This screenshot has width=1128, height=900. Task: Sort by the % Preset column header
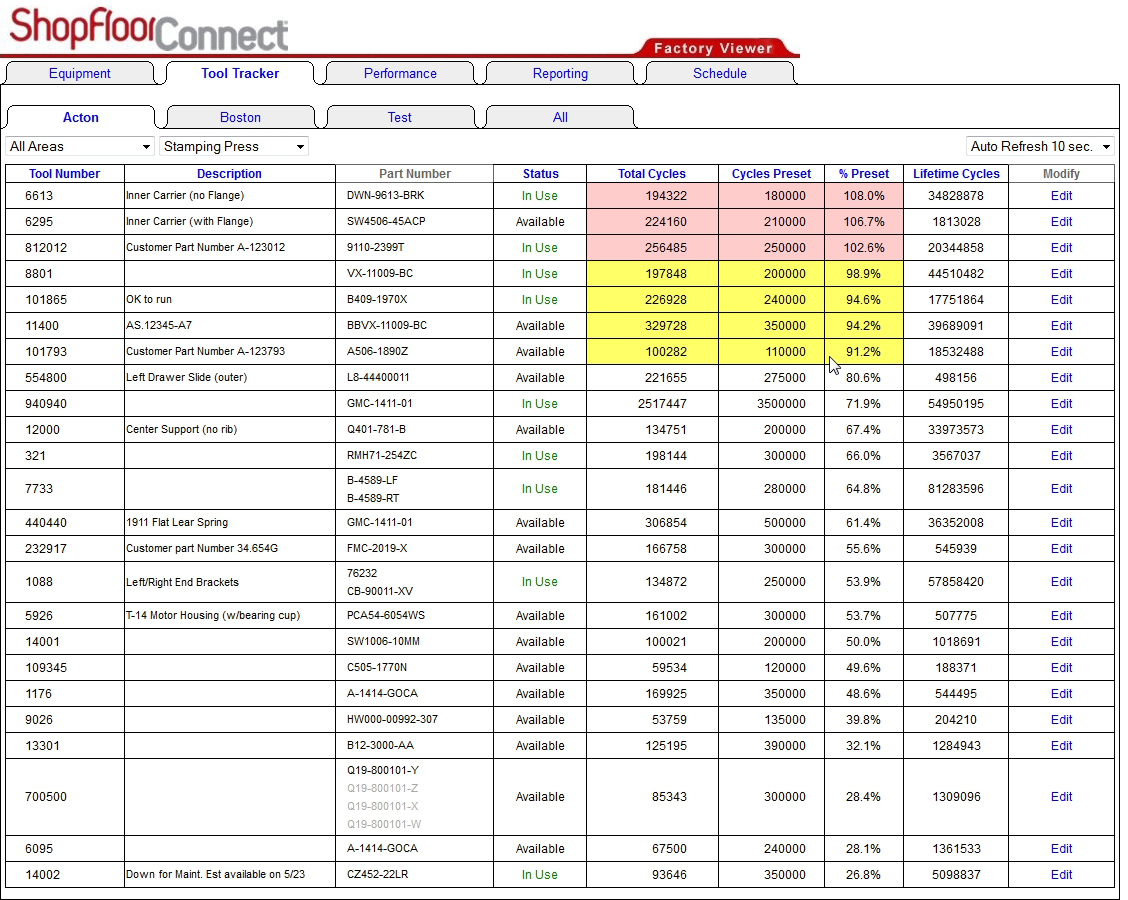click(863, 173)
